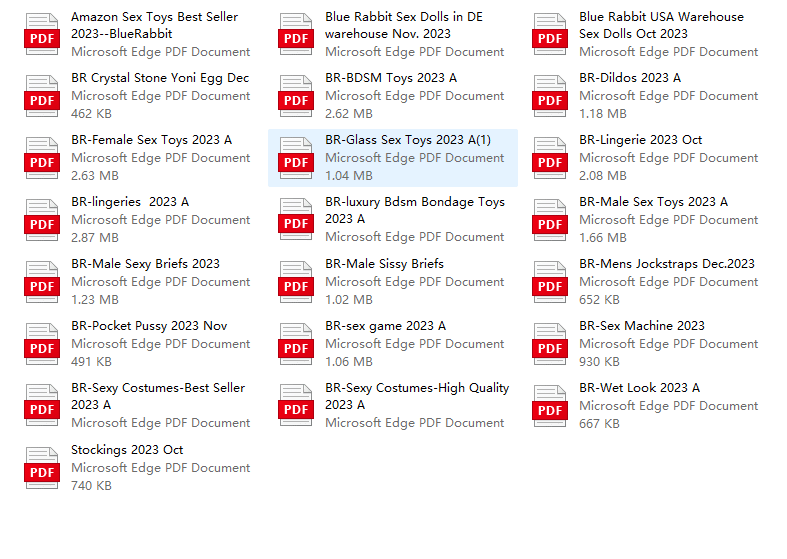Click size '2.08 MB' under BR-Lingerie 2023 Oct

tap(603, 176)
